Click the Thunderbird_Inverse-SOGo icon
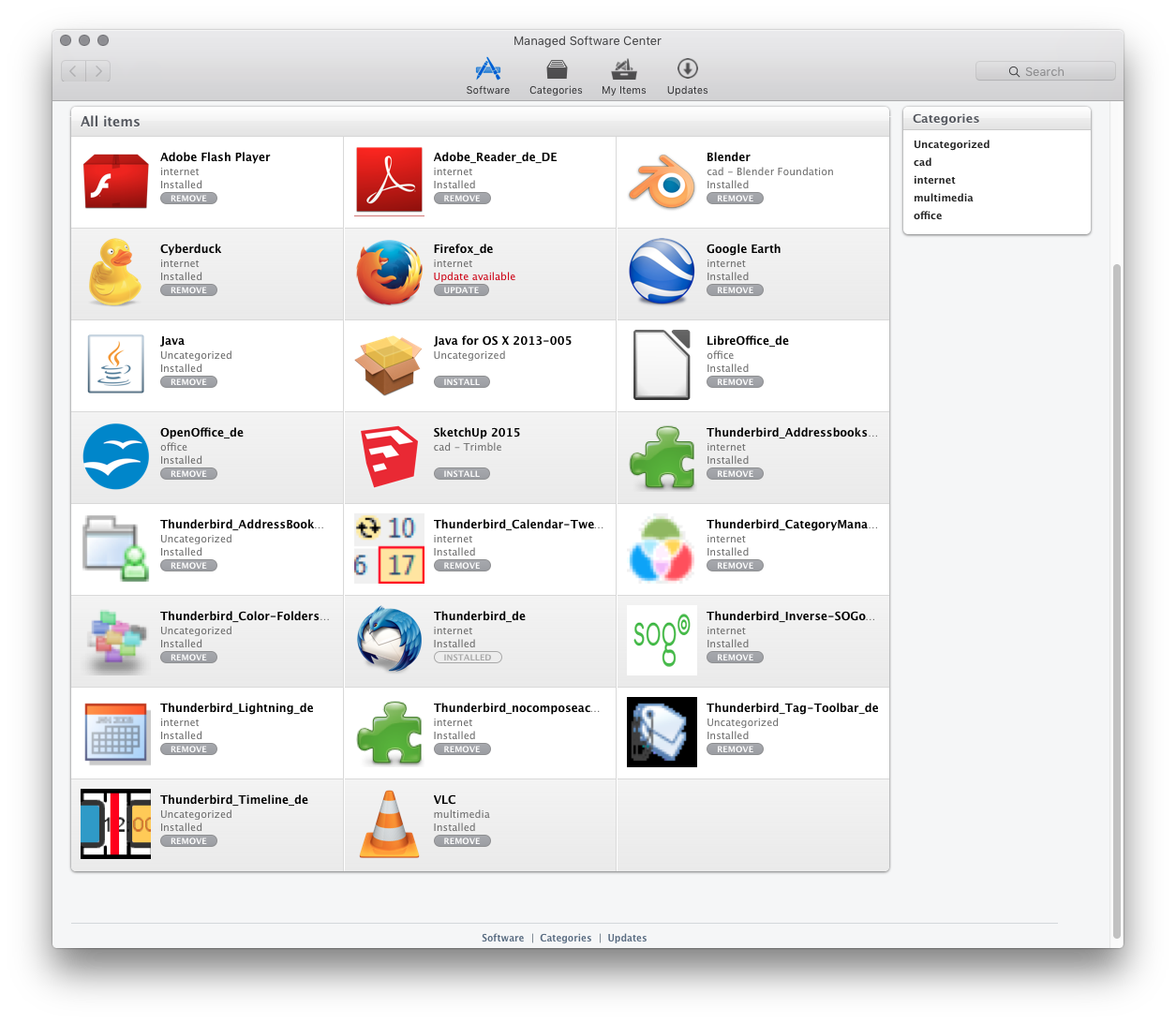1176x1023 pixels. [662, 640]
